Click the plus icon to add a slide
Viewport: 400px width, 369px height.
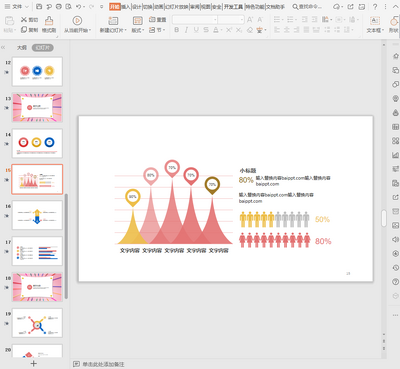click(34, 363)
